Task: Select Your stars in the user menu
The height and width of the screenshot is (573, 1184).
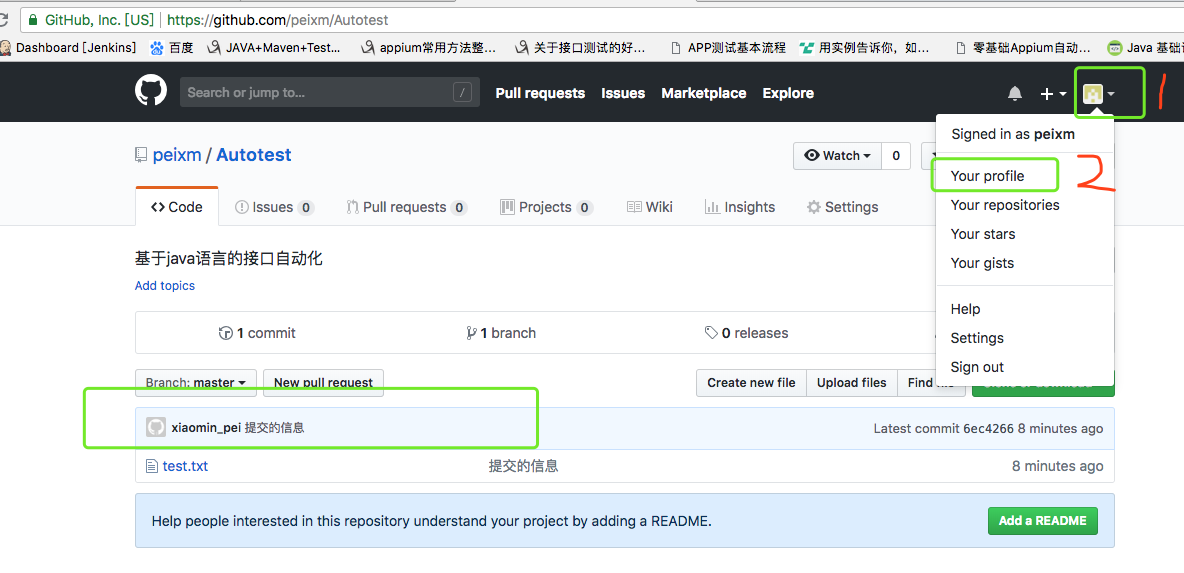Action: tap(982, 234)
